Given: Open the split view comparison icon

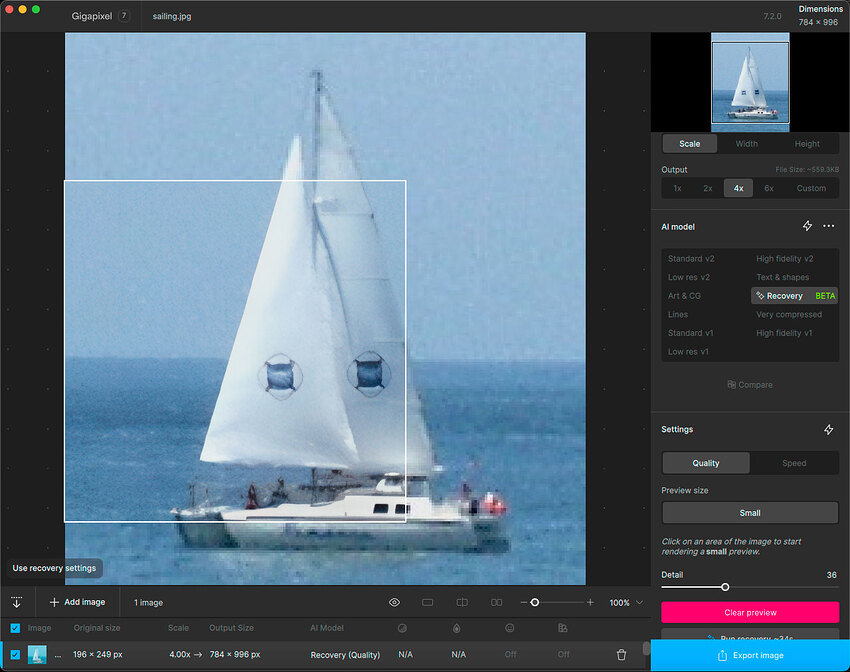Looking at the screenshot, I should point(462,602).
